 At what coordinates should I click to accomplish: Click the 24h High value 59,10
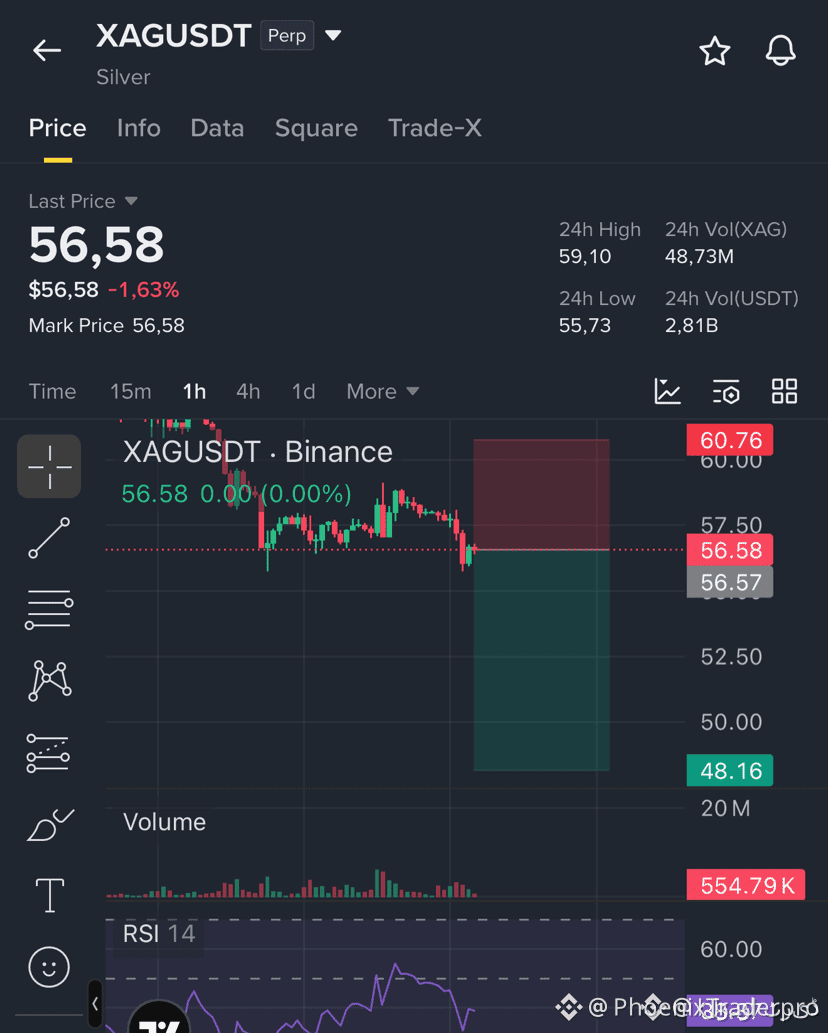585,256
